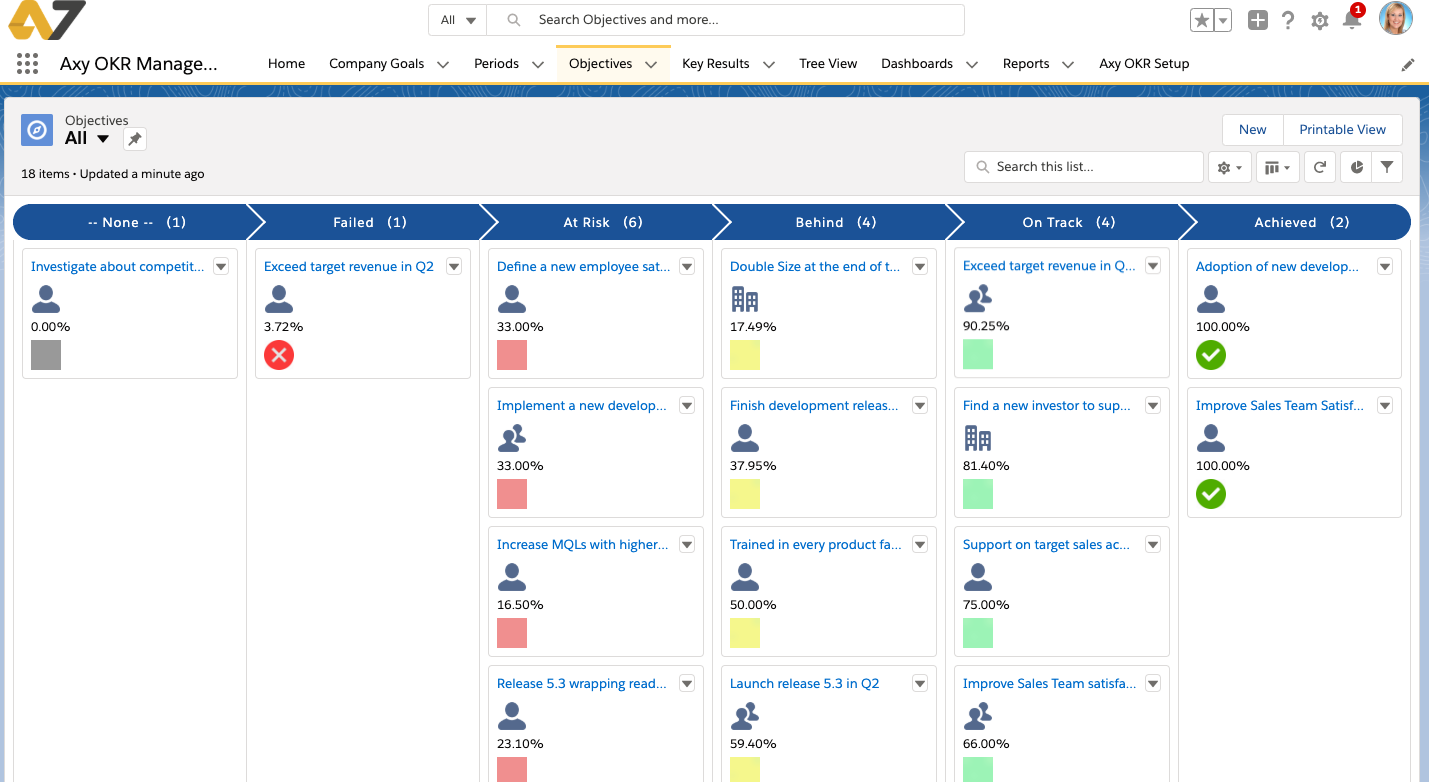This screenshot has width=1429, height=782.
Task: Open the Axy OKR Setup tab
Action: click(x=1144, y=64)
